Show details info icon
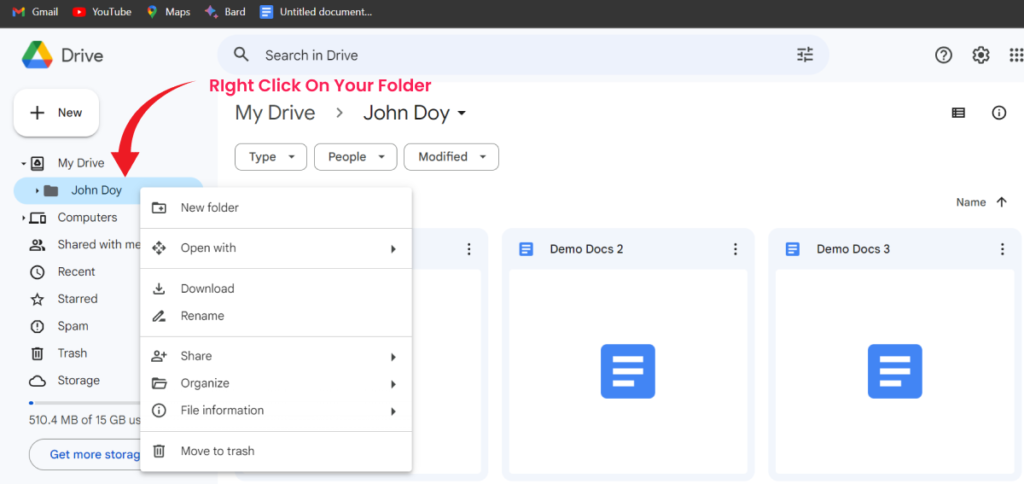The width and height of the screenshot is (1024, 484). (998, 113)
